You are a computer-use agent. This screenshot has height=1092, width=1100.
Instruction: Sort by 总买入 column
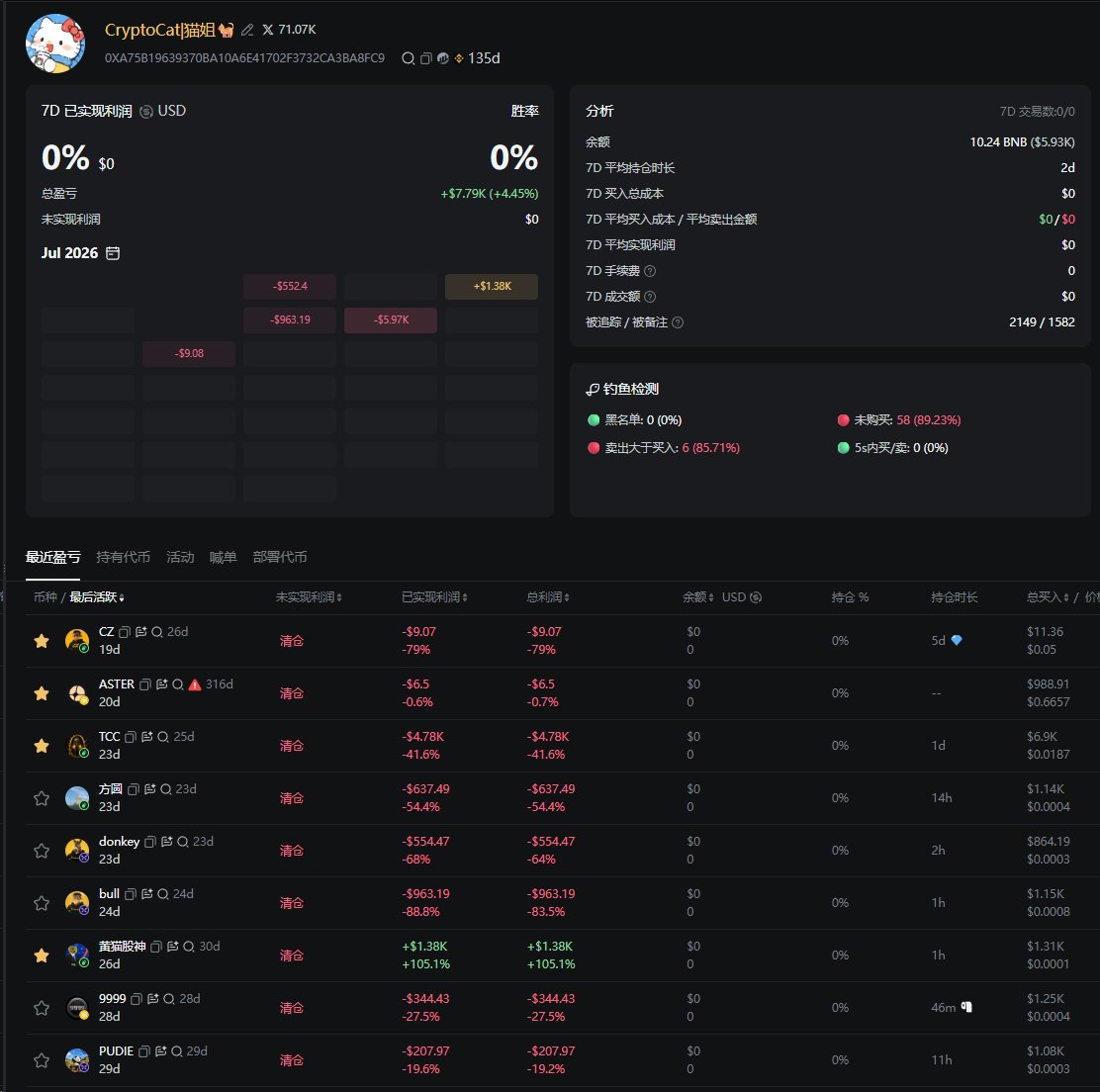click(x=1048, y=597)
